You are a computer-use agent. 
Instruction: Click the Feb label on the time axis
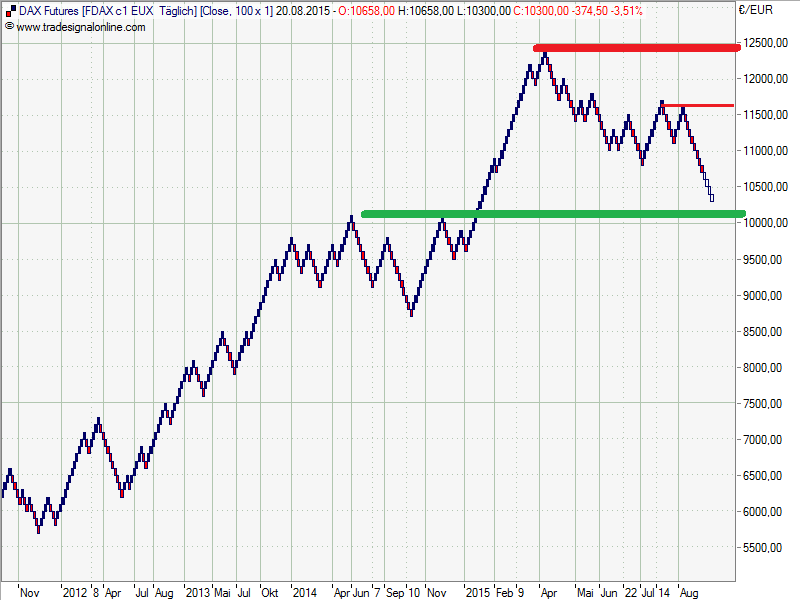505,592
